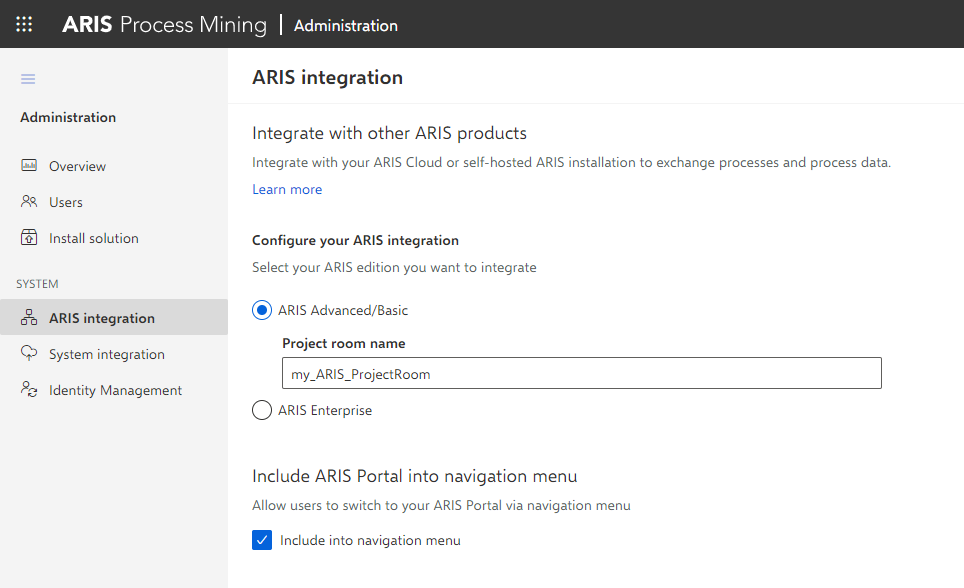Go to the Users page

point(114,202)
